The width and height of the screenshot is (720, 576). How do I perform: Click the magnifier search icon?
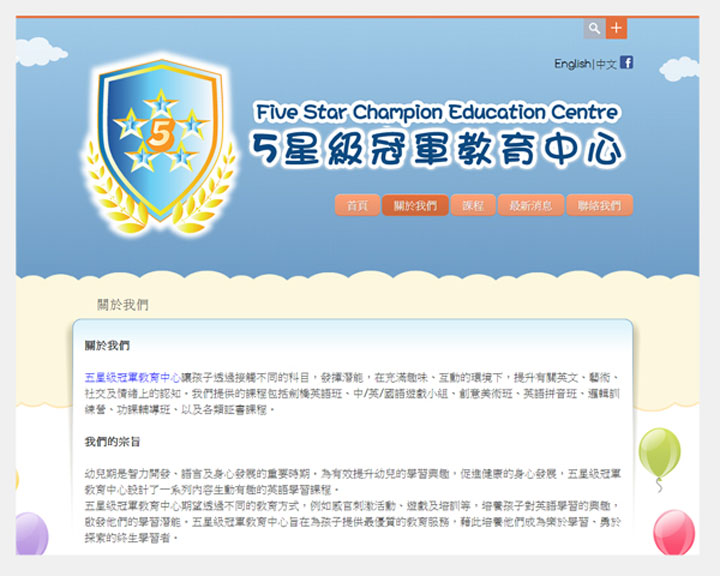tap(594, 28)
